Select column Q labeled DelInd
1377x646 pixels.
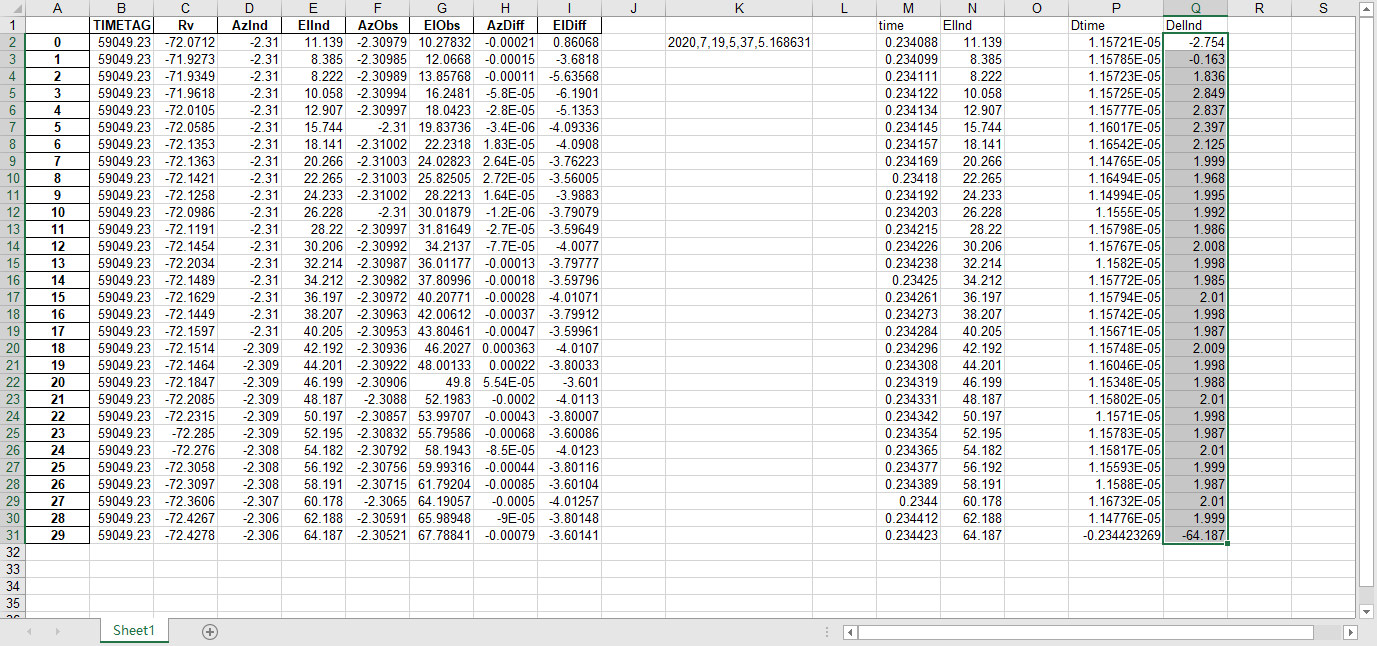[1197, 9]
